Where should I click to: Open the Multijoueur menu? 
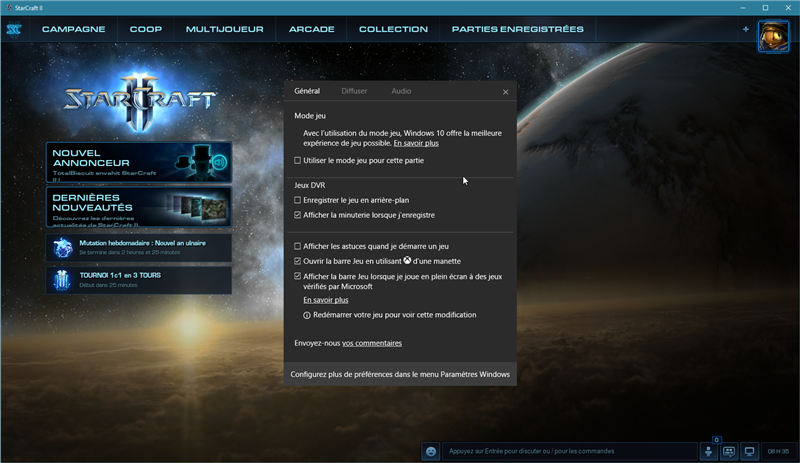click(224, 29)
